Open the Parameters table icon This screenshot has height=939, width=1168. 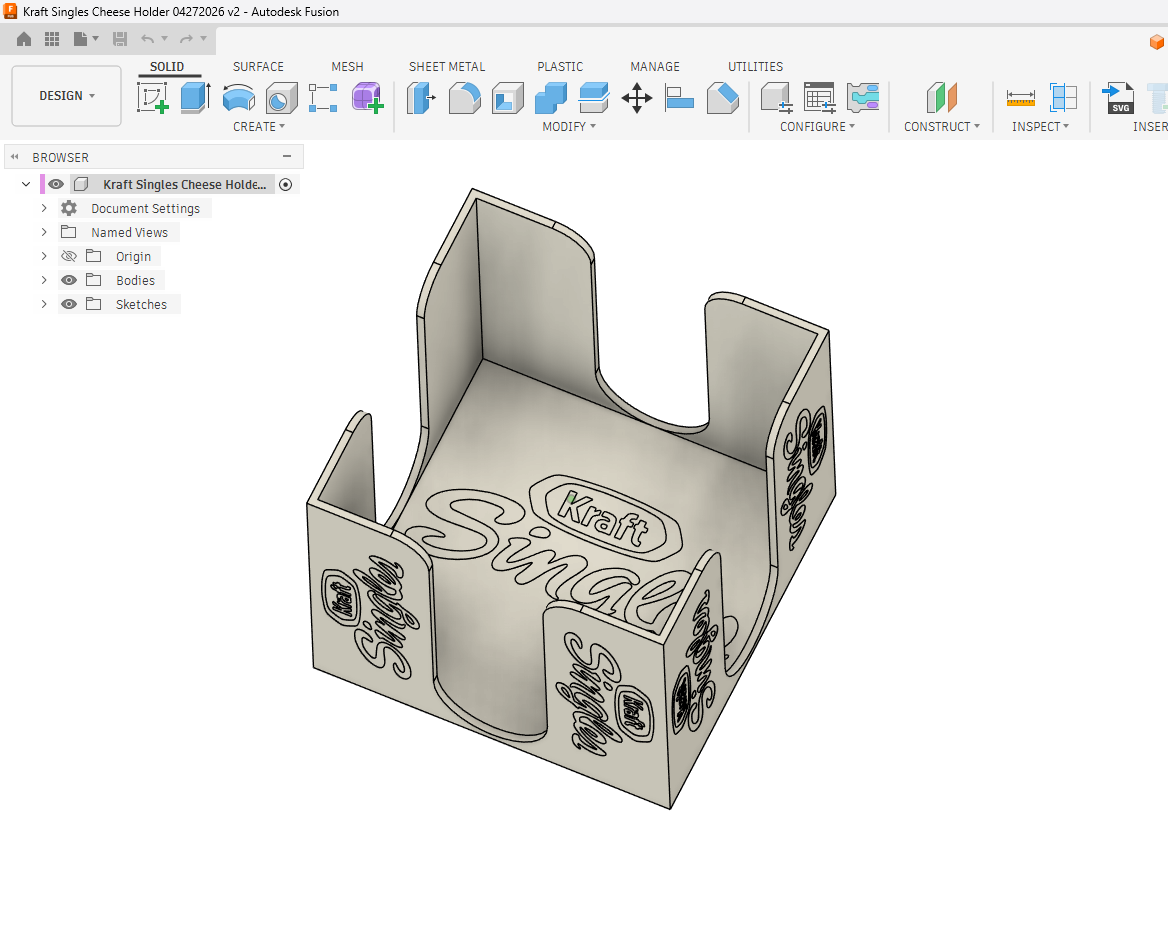click(819, 98)
